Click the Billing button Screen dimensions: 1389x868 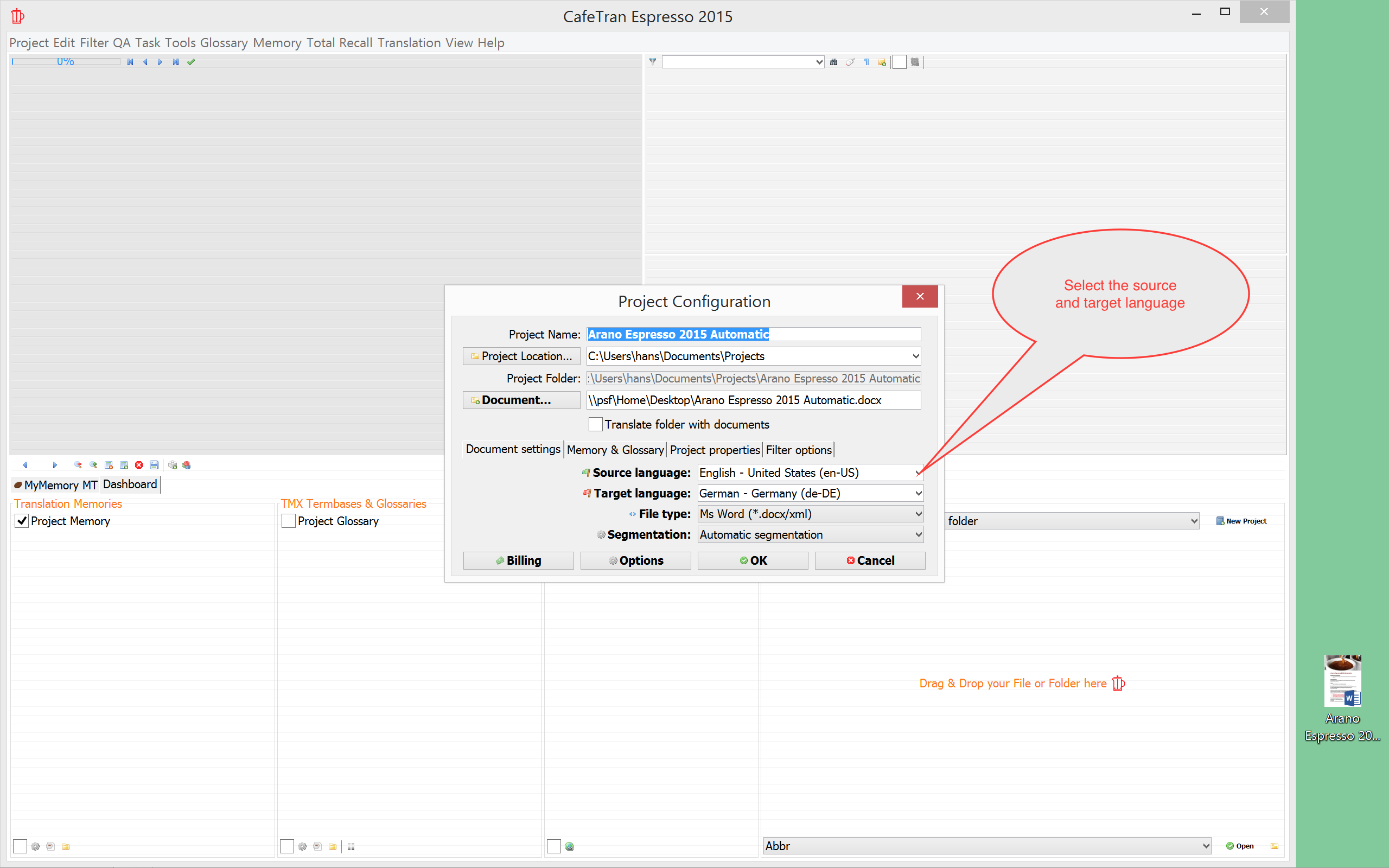(x=518, y=560)
